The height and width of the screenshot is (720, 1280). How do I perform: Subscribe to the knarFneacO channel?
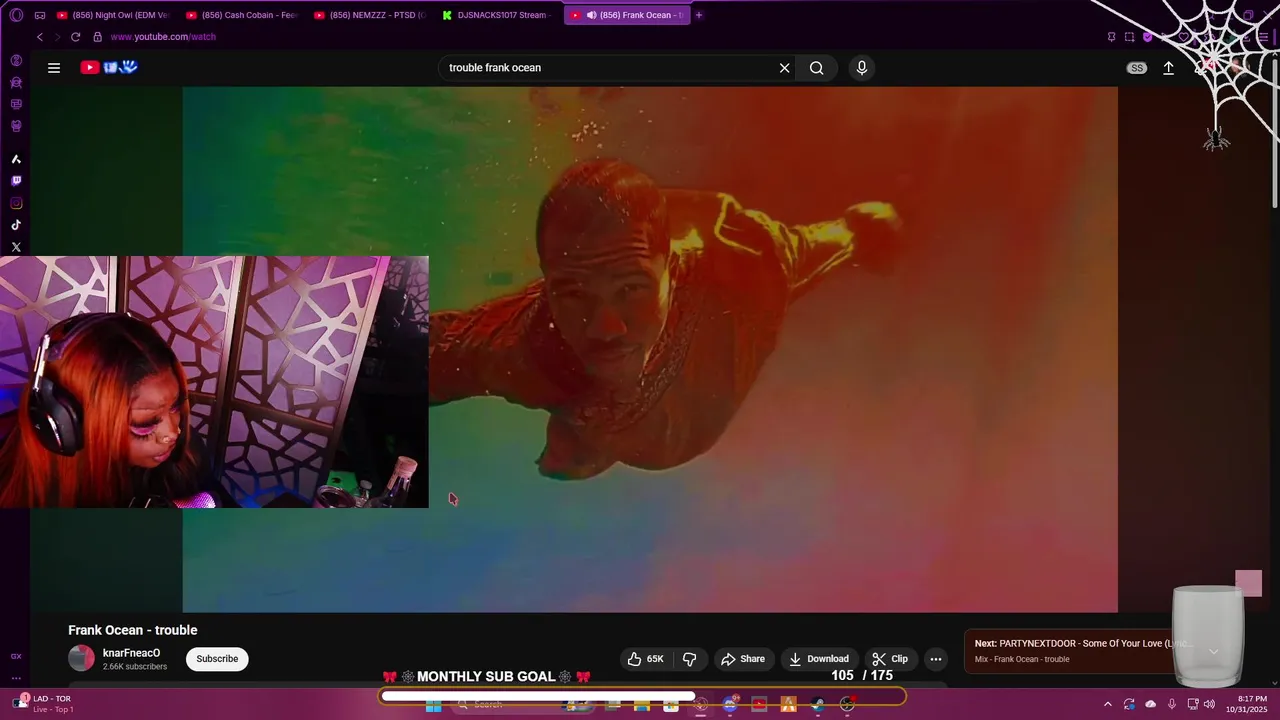pos(217,659)
